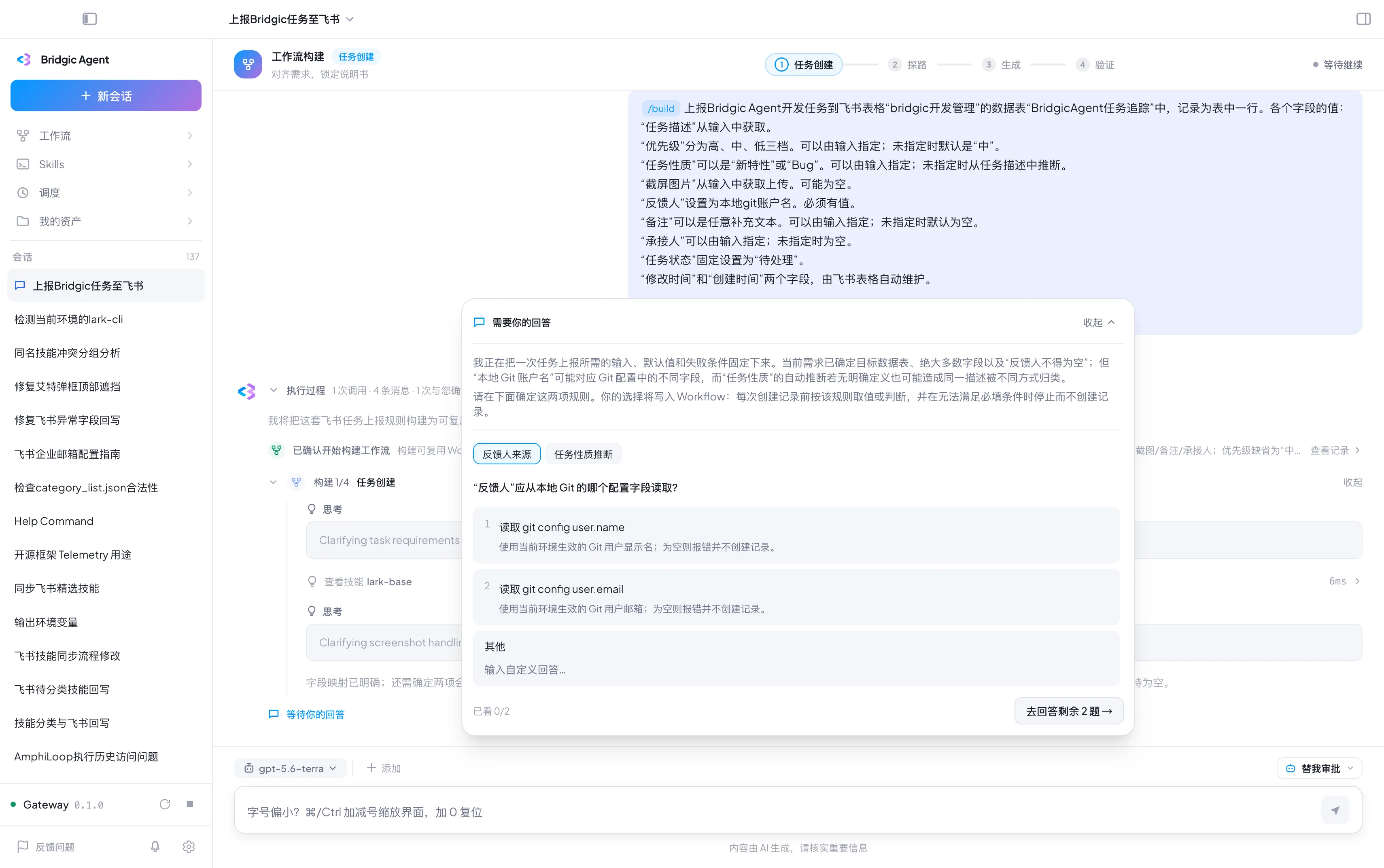Screen dimensions: 1384x868
Task: Open conversation 修复飞书异常字段回写
Action: pos(106,420)
